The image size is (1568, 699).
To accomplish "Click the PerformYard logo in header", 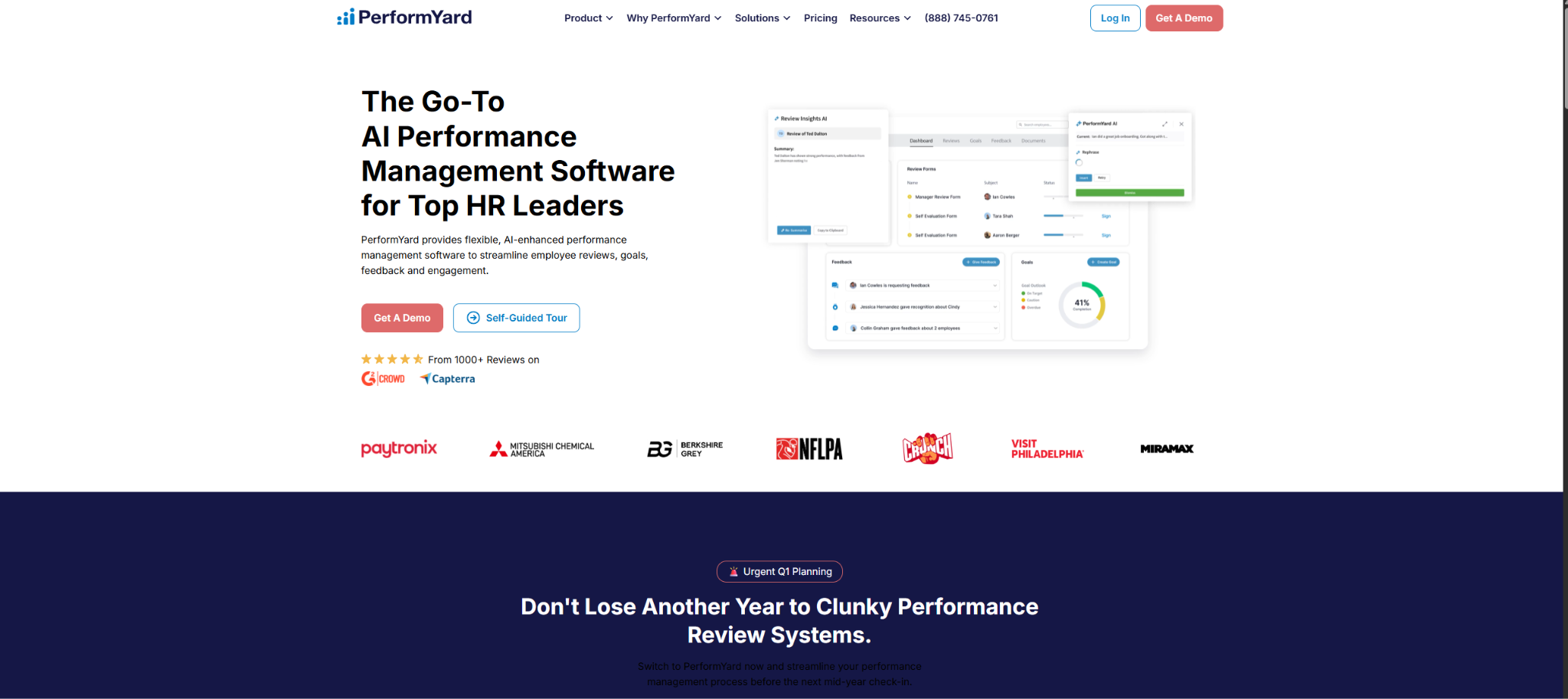I will tap(404, 18).
